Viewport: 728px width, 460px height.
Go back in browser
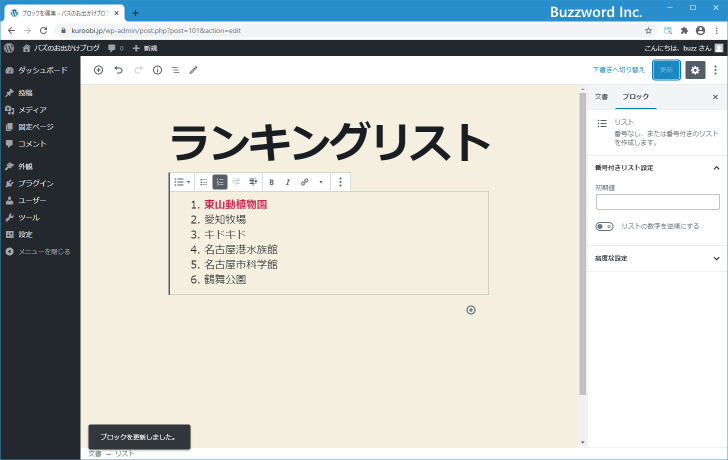point(12,31)
